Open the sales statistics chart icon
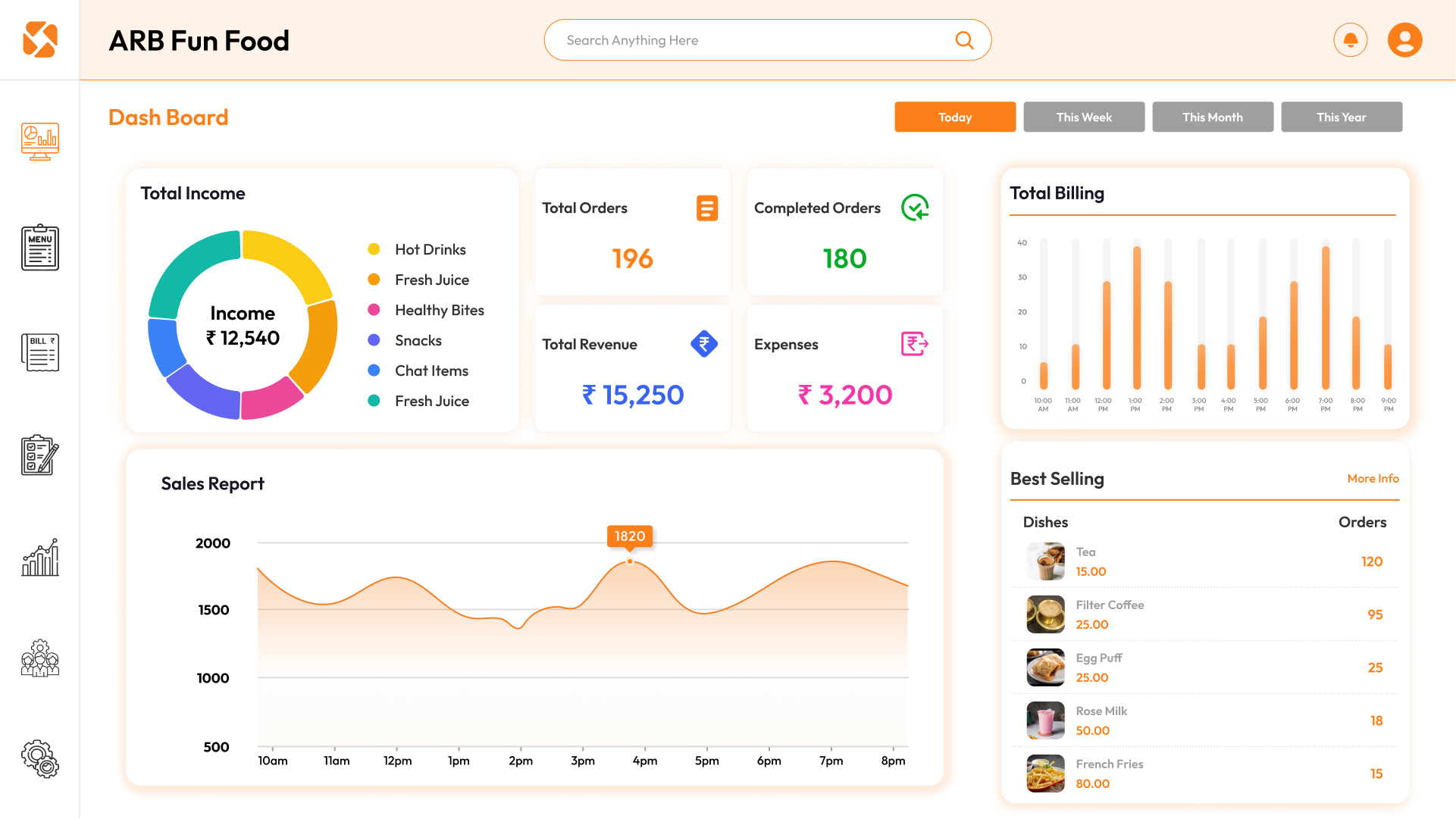 tap(39, 558)
